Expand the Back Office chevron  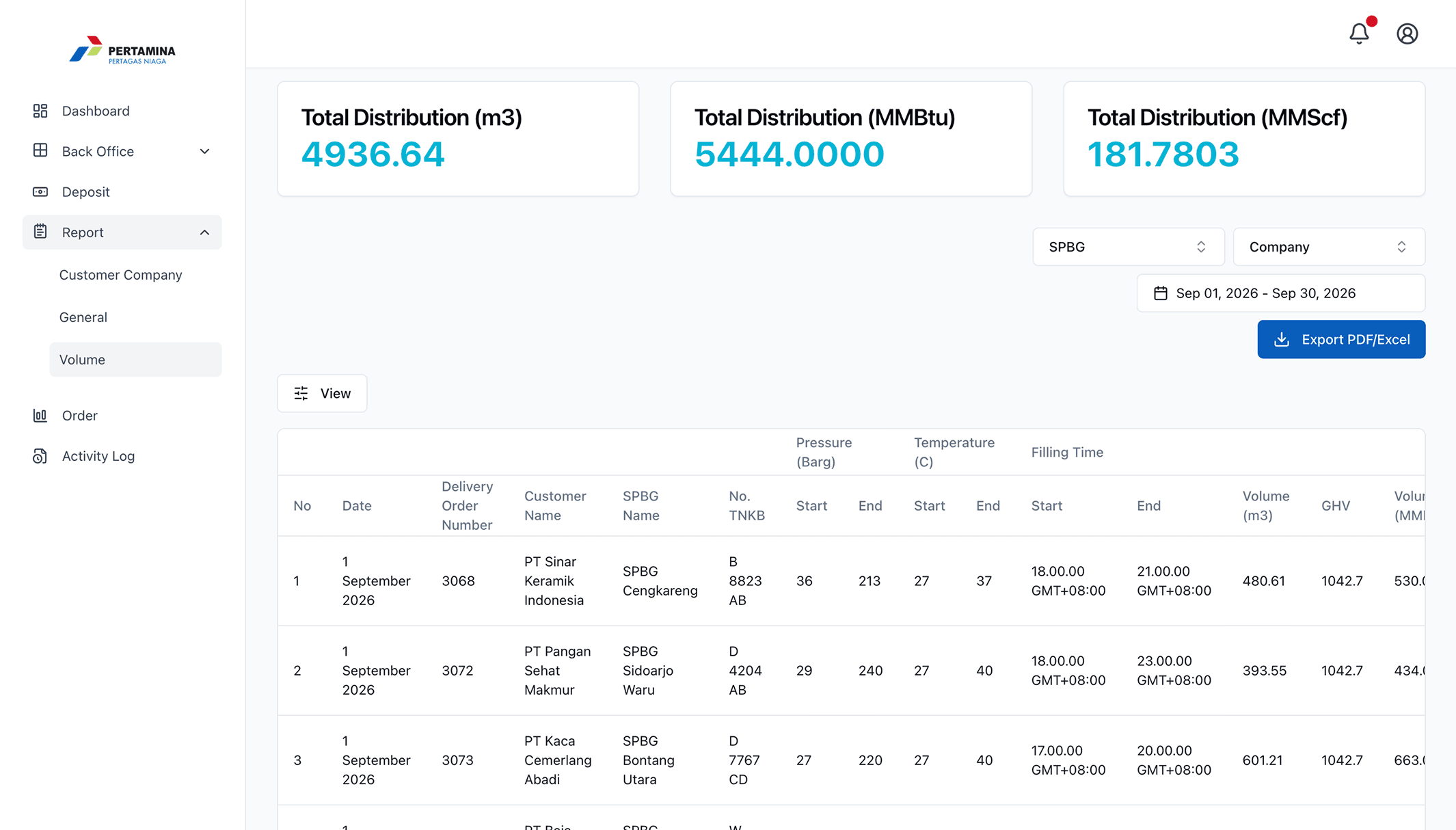204,151
